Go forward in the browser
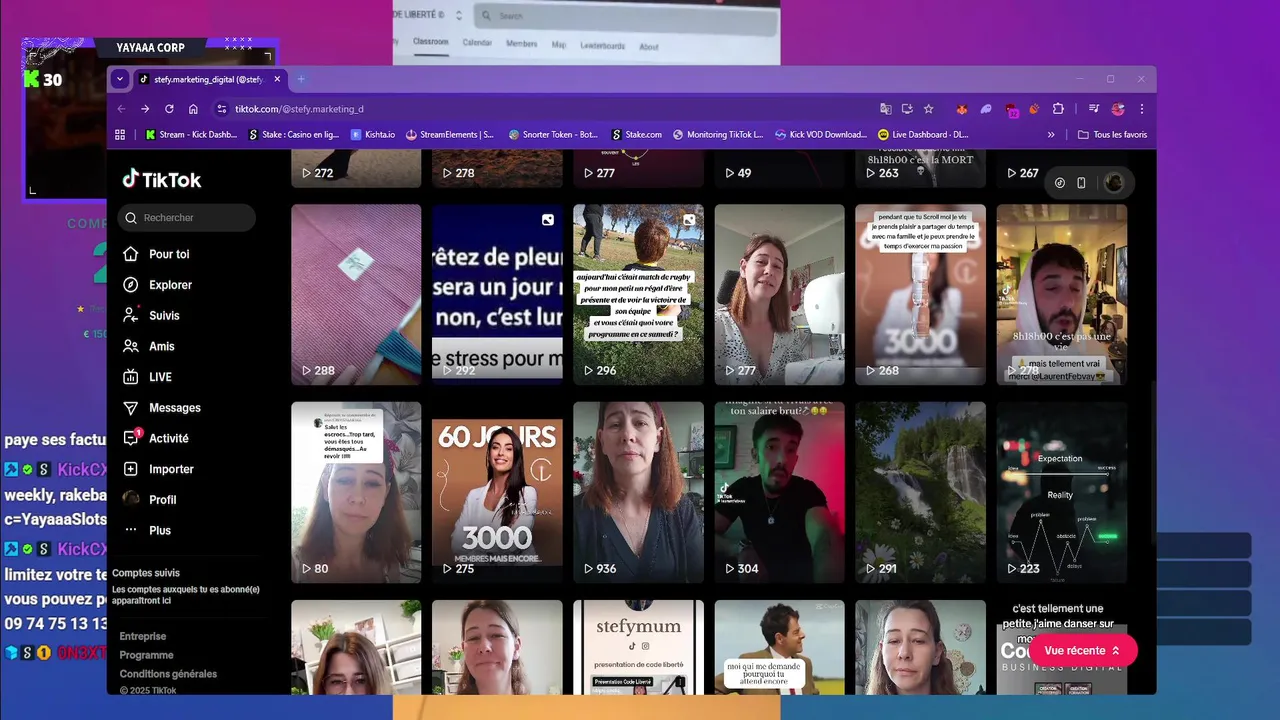 (145, 109)
